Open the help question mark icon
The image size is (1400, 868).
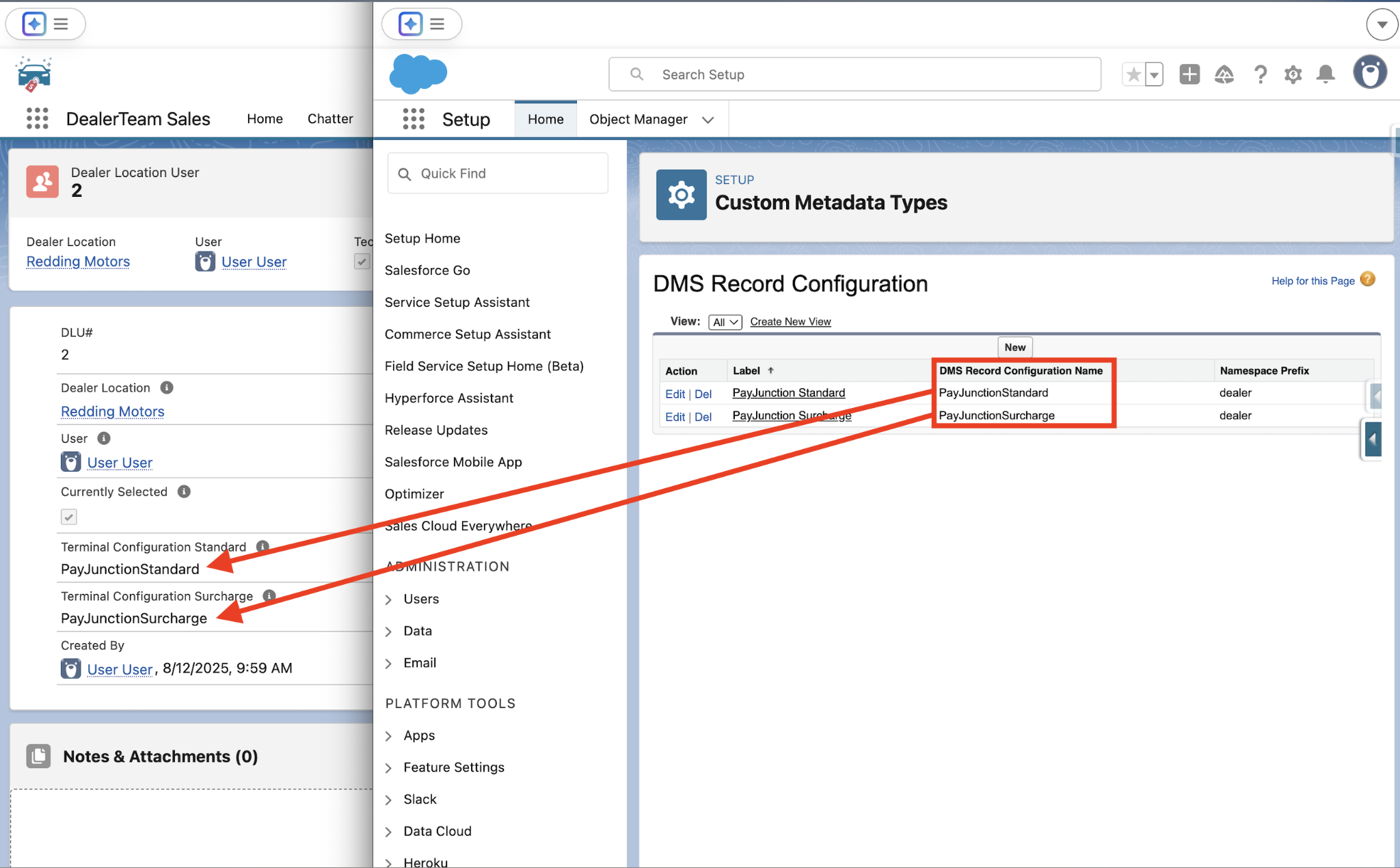pos(1260,74)
